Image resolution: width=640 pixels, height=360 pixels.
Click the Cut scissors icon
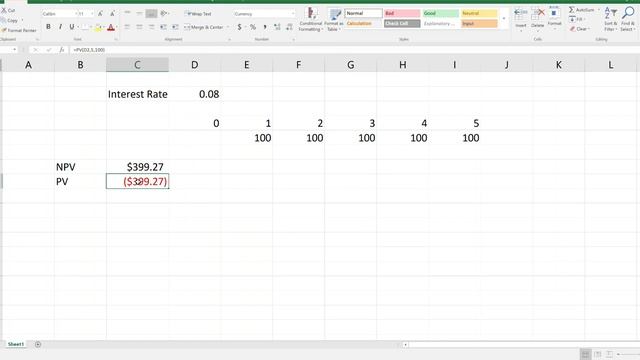(4, 10)
